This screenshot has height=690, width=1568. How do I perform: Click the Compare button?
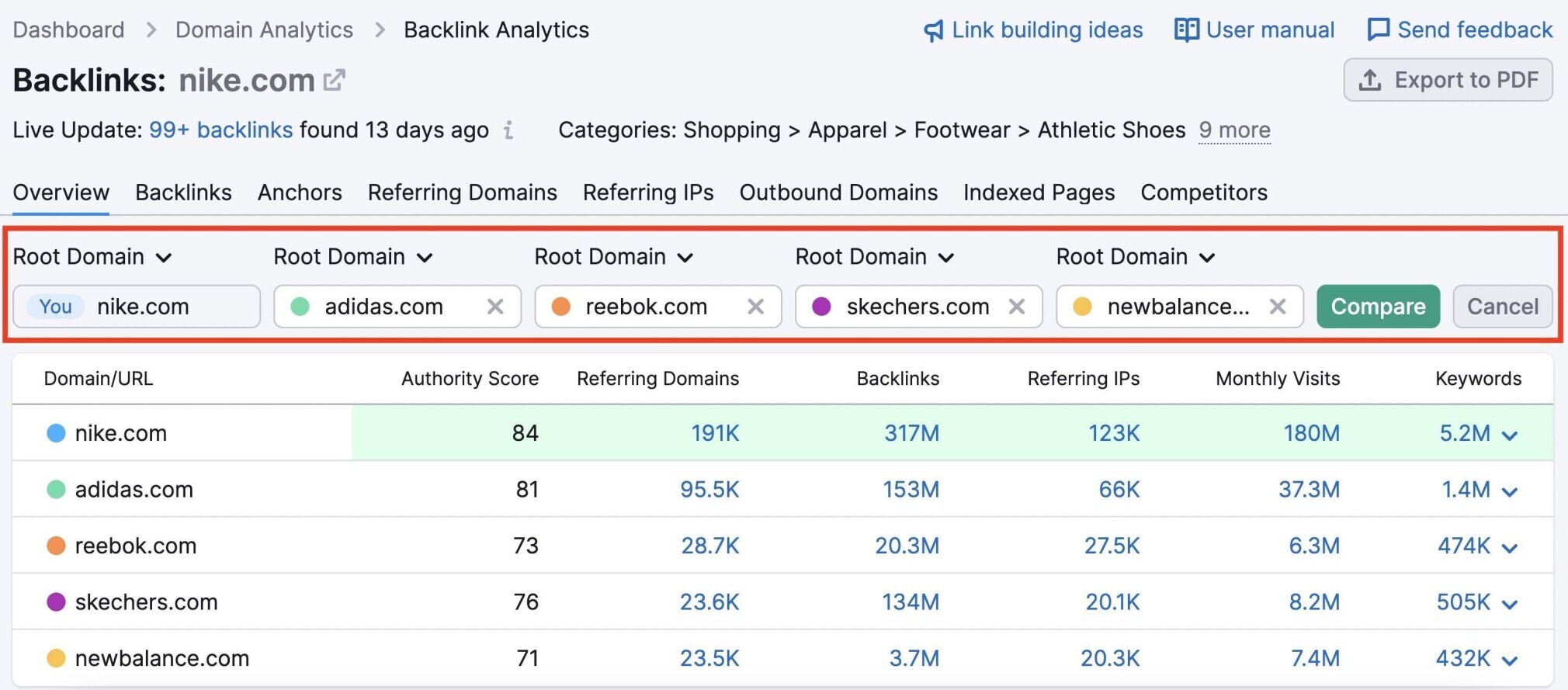pyautogui.click(x=1379, y=307)
